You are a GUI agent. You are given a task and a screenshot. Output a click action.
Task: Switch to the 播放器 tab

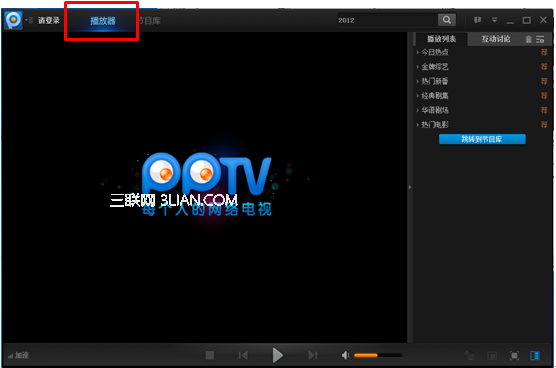tap(102, 21)
